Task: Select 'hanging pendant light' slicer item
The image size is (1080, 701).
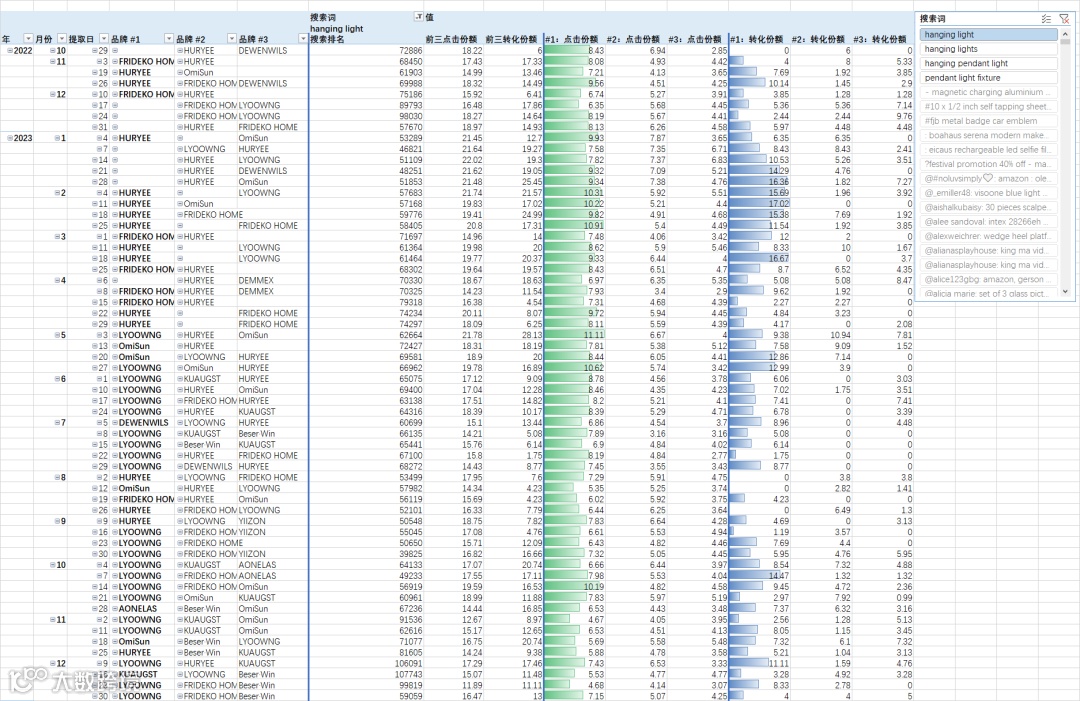Action: pos(988,63)
